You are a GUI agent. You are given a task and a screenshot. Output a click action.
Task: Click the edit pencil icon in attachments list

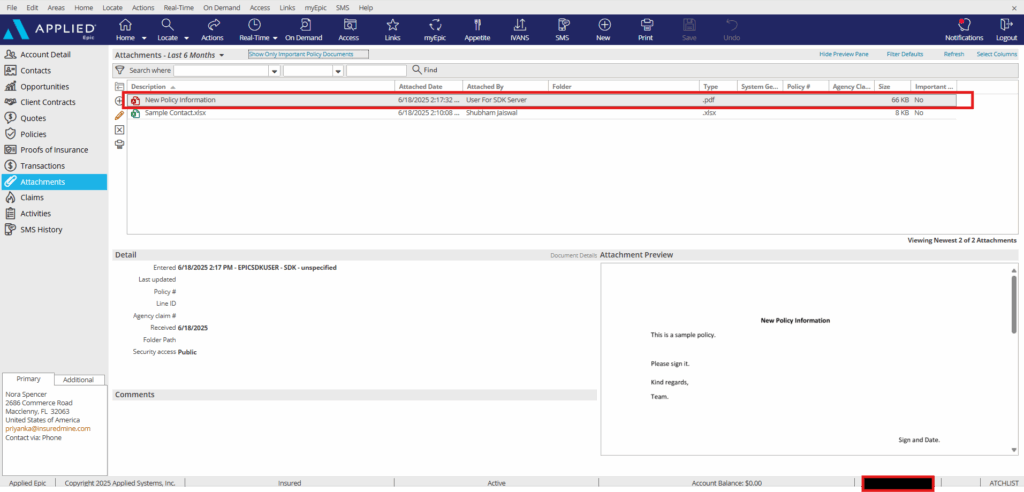click(120, 115)
